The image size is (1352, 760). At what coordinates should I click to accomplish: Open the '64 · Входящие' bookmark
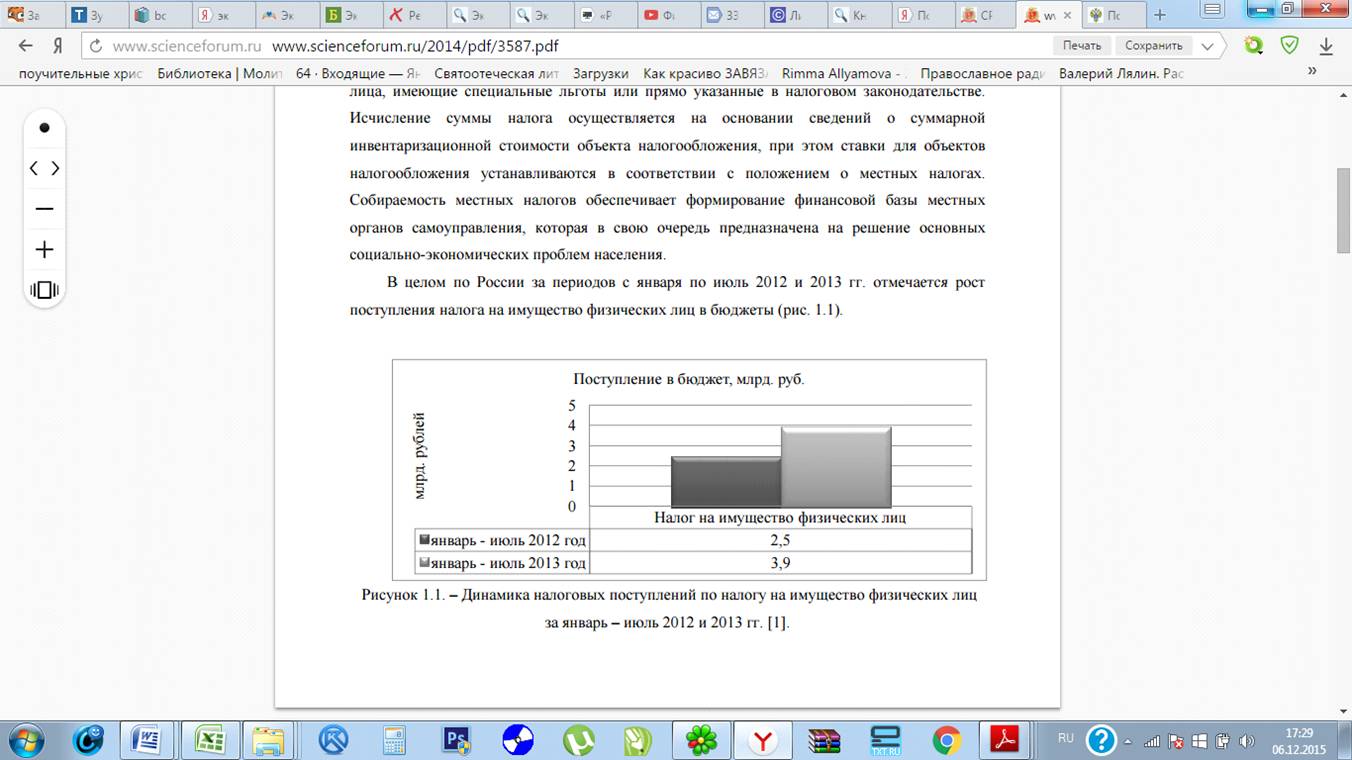[x=358, y=73]
